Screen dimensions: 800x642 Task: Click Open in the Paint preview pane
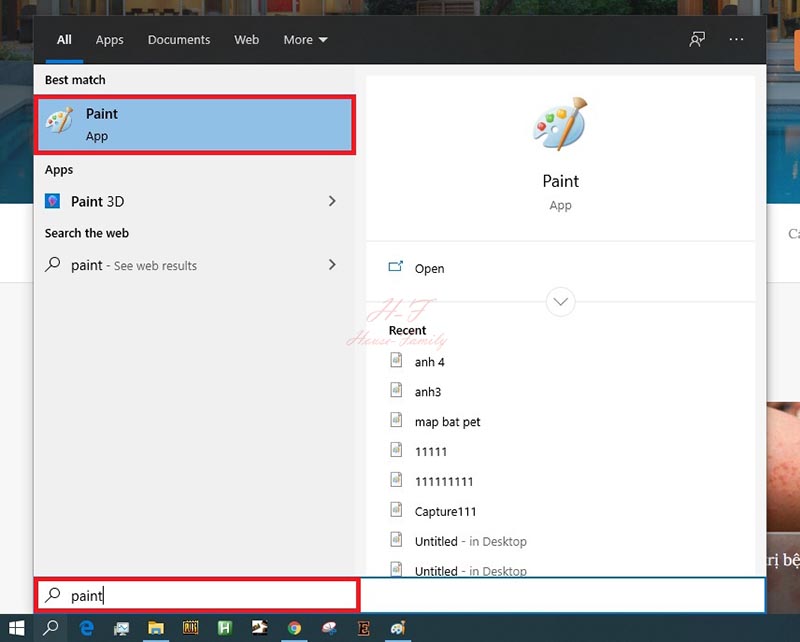coord(429,268)
